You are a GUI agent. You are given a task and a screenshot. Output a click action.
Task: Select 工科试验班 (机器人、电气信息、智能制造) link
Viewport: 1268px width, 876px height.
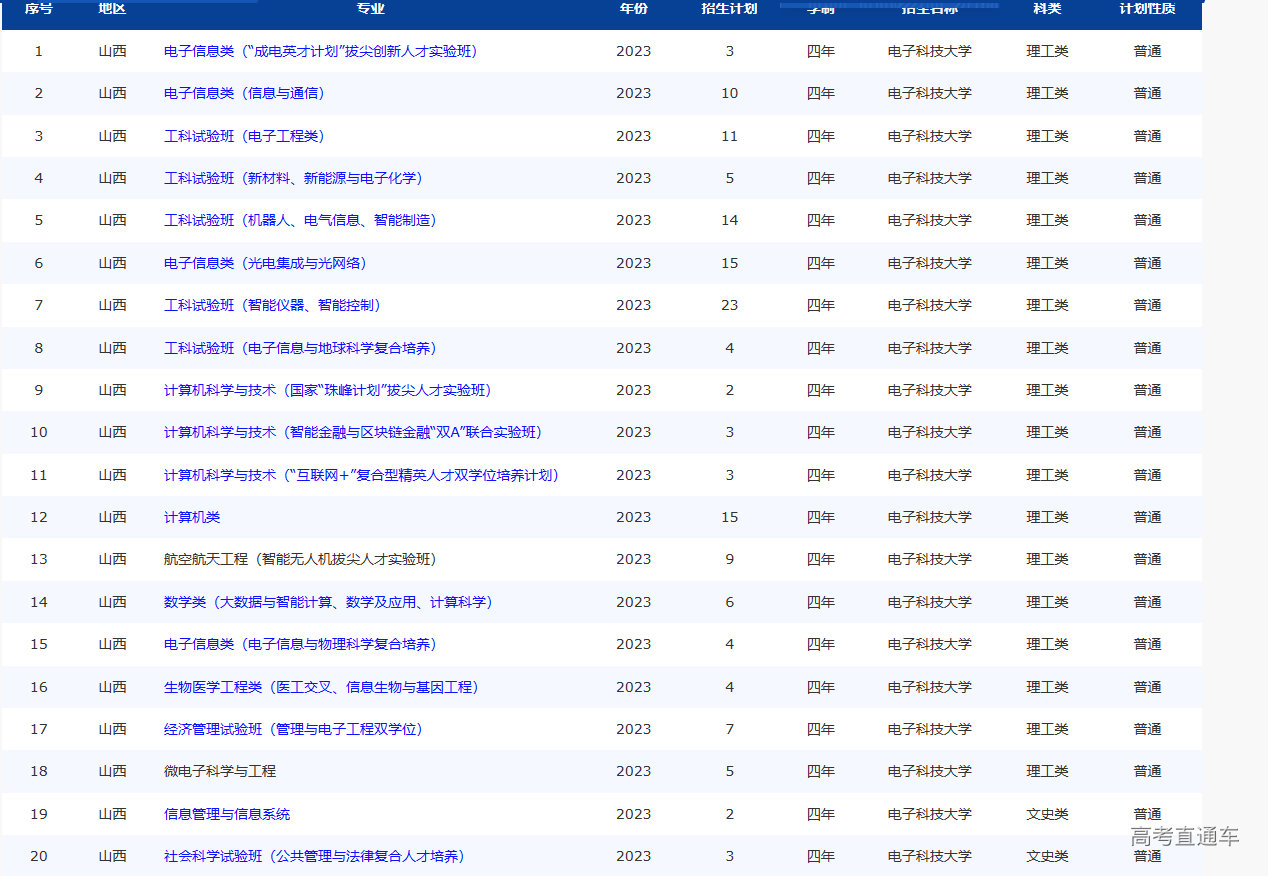tap(300, 220)
